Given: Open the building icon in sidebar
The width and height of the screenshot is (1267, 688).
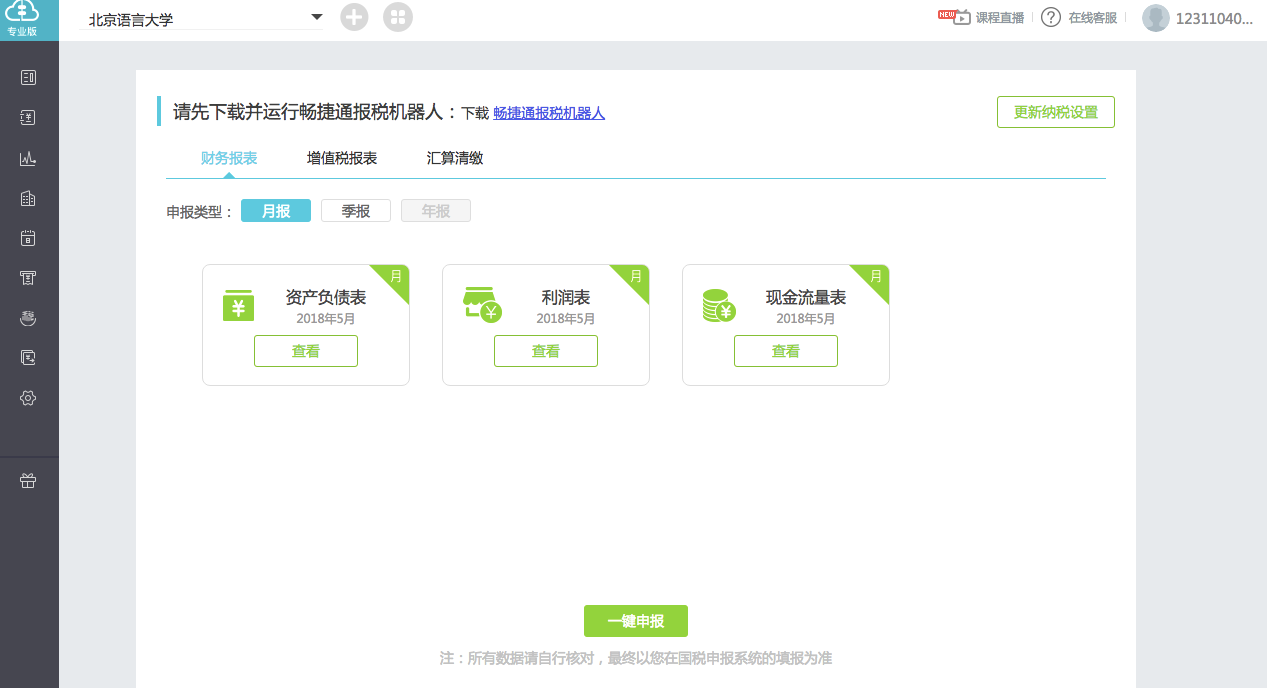Looking at the screenshot, I should pyautogui.click(x=28, y=198).
